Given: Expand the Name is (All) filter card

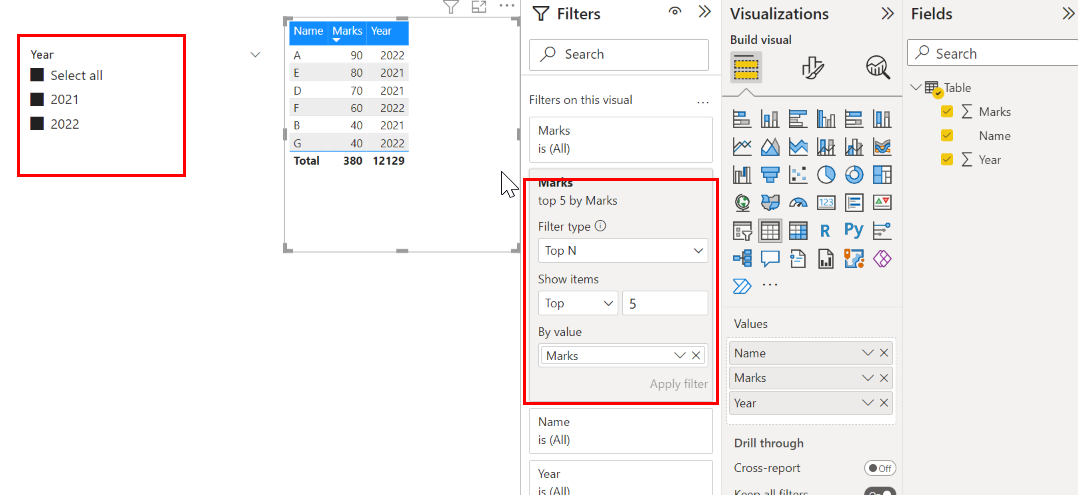Looking at the screenshot, I should click(x=621, y=431).
